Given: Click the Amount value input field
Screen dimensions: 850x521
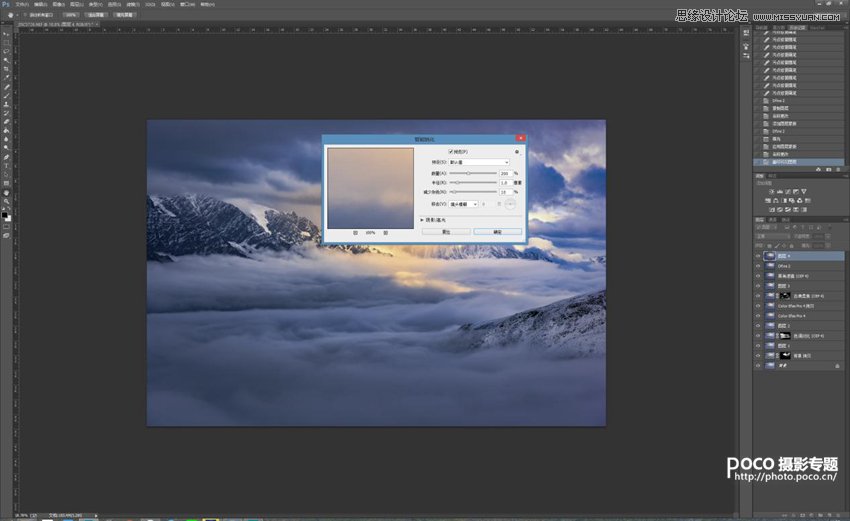Looking at the screenshot, I should (x=506, y=173).
